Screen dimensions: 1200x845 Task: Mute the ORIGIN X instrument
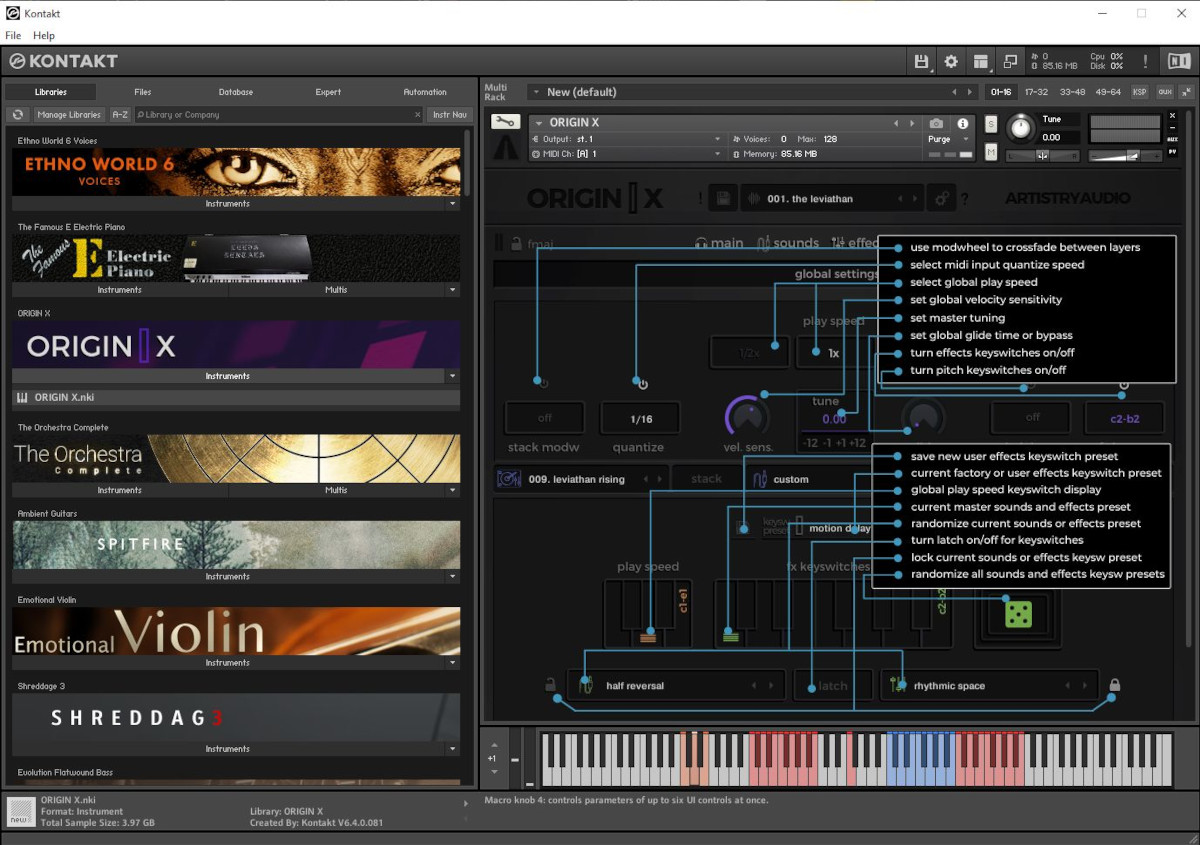point(991,153)
